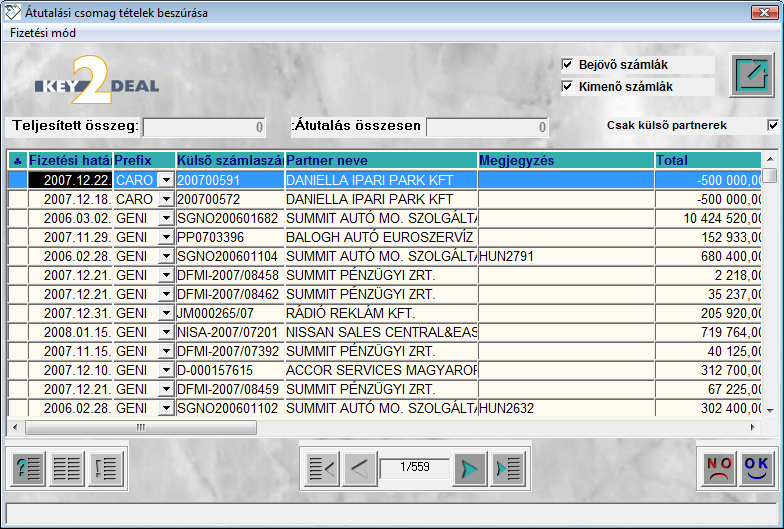Click the Külső számlaszám column header
The height and width of the screenshot is (529, 784).
tap(230, 160)
